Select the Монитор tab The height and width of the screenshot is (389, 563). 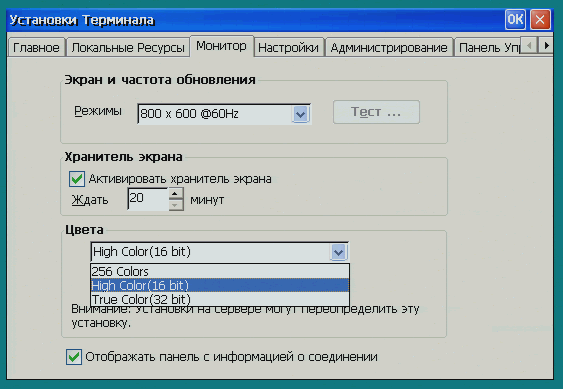(x=222, y=46)
